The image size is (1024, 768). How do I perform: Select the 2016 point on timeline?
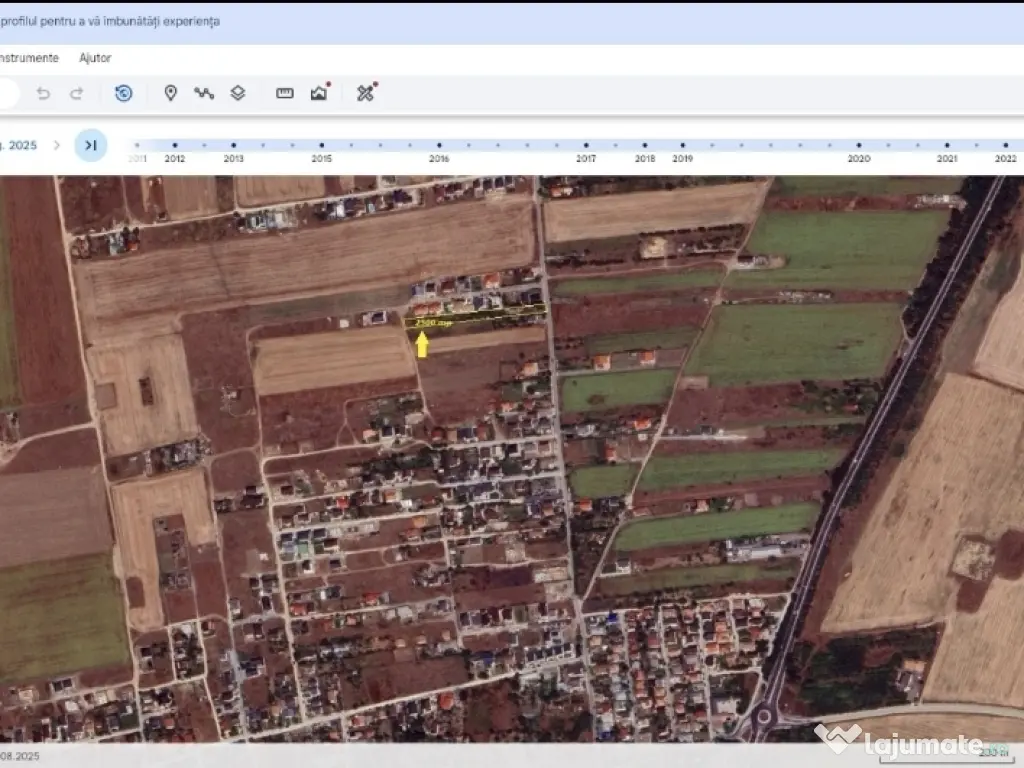coord(439,145)
